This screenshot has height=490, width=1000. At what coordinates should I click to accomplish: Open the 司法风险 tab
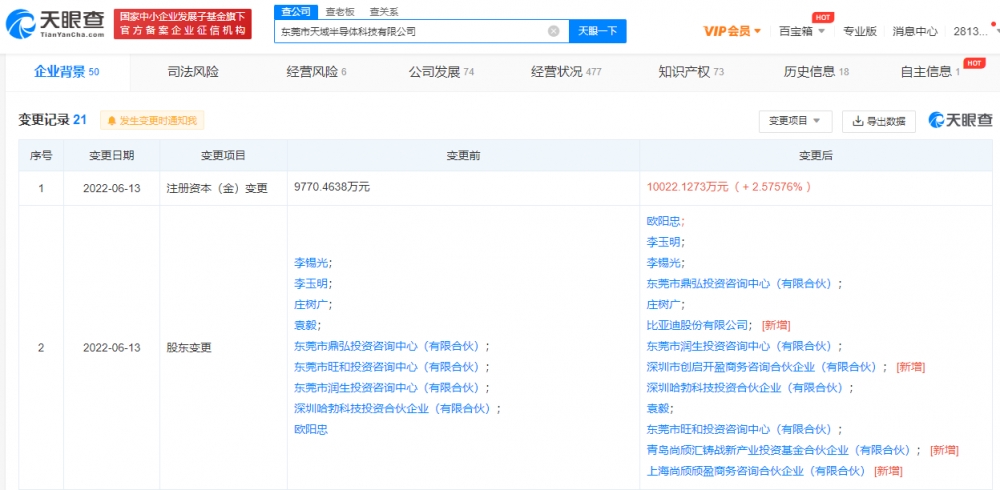click(193, 72)
